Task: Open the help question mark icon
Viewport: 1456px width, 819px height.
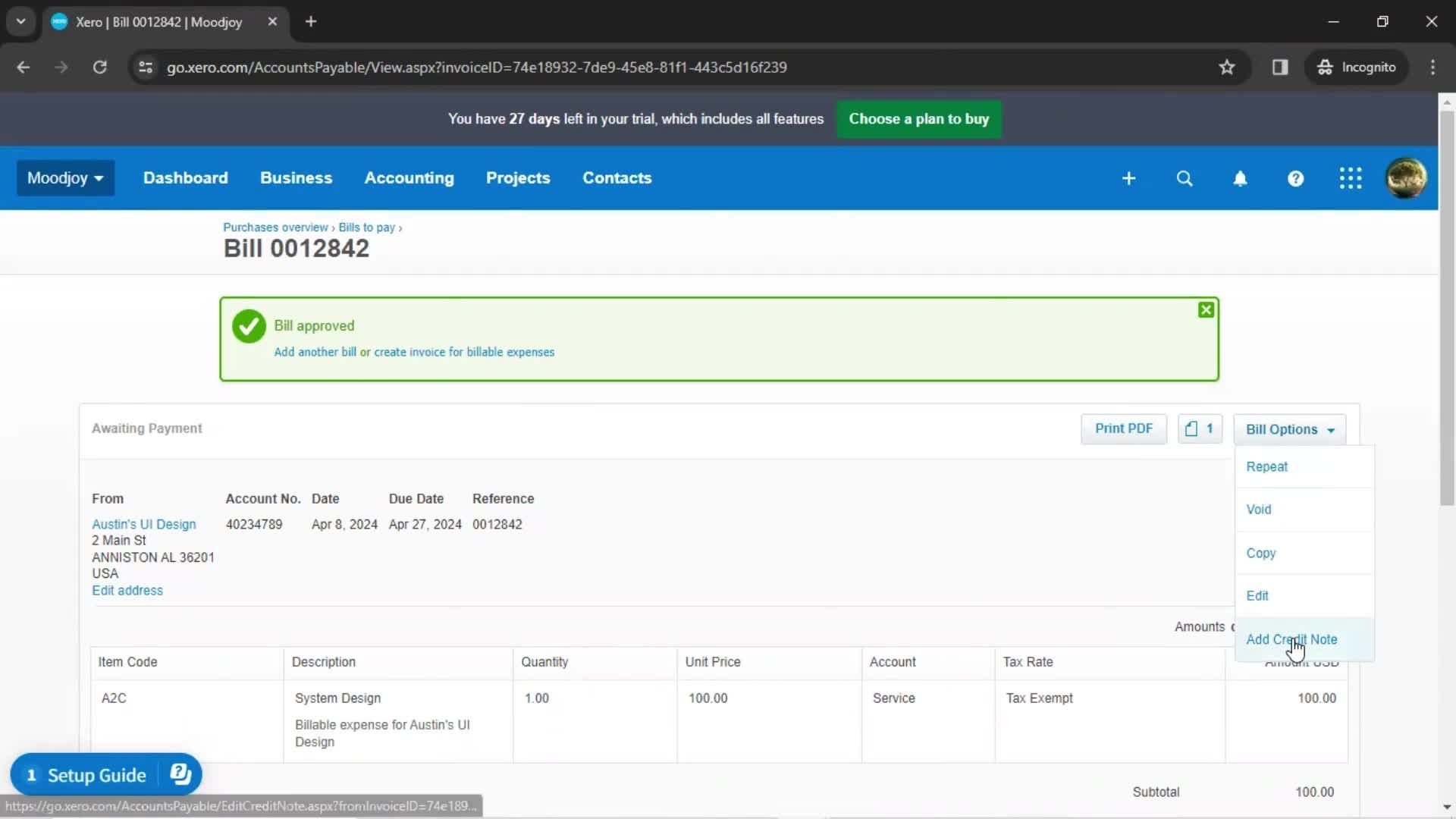Action: coord(1295,178)
